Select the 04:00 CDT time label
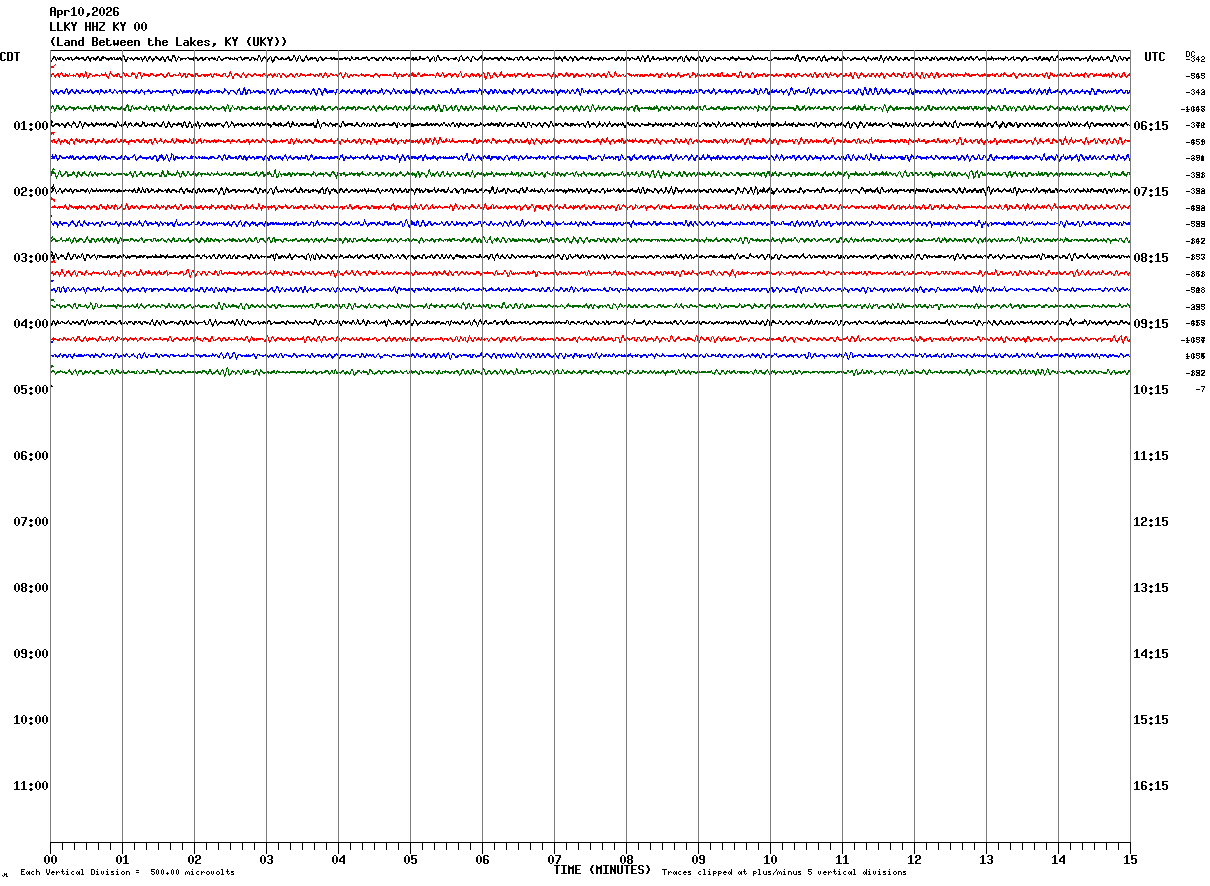The height and width of the screenshot is (886, 1210). coord(31,324)
